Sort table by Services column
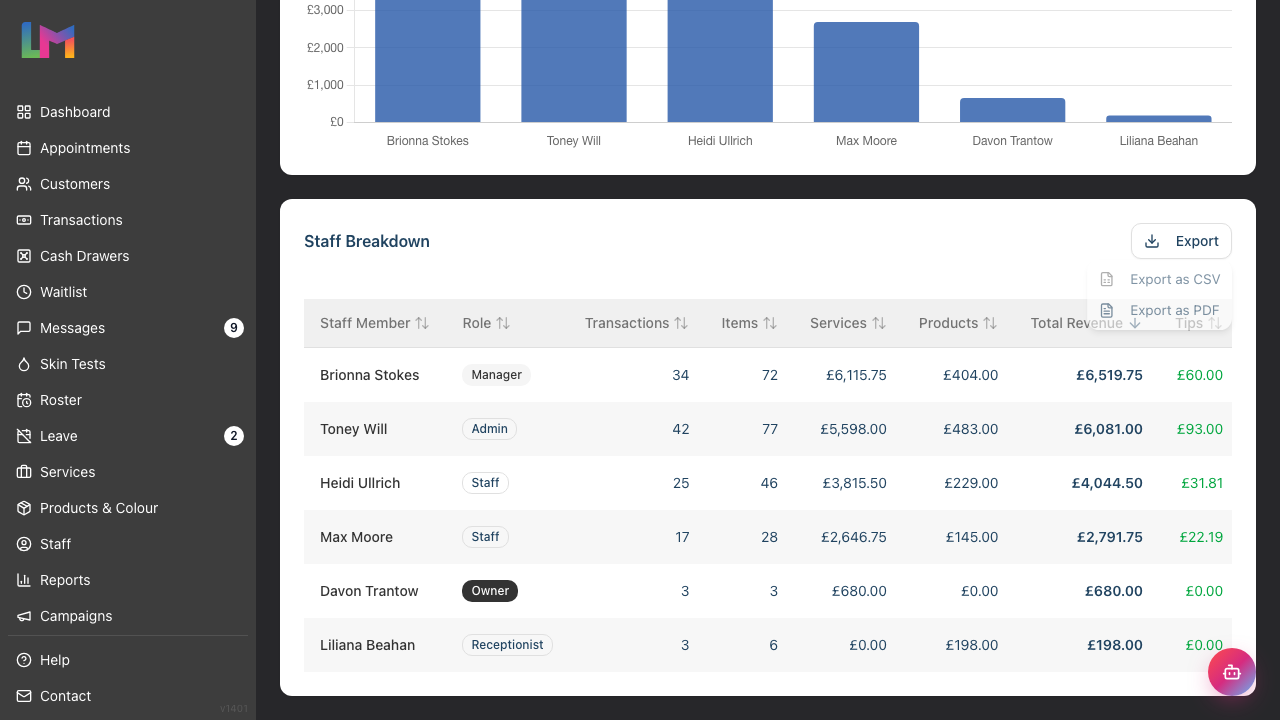1280x720 pixels. coord(848,323)
